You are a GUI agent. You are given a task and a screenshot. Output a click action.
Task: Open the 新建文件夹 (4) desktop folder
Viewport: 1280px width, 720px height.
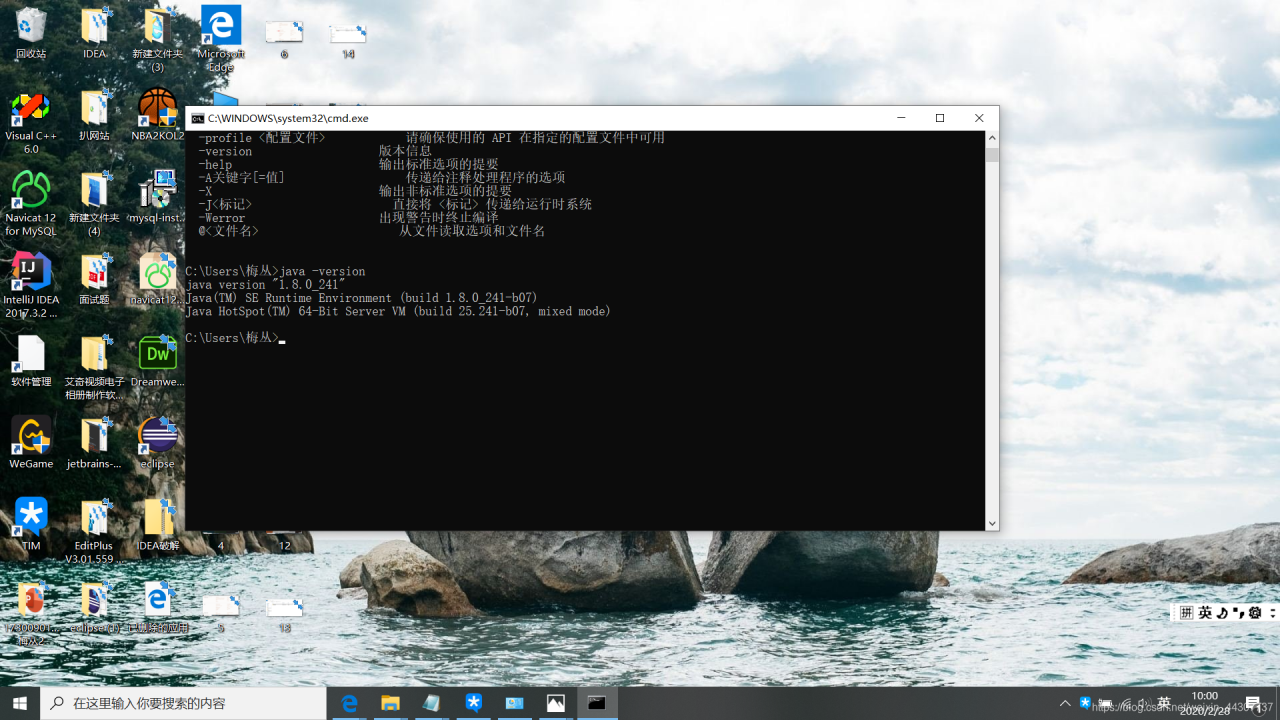(94, 204)
